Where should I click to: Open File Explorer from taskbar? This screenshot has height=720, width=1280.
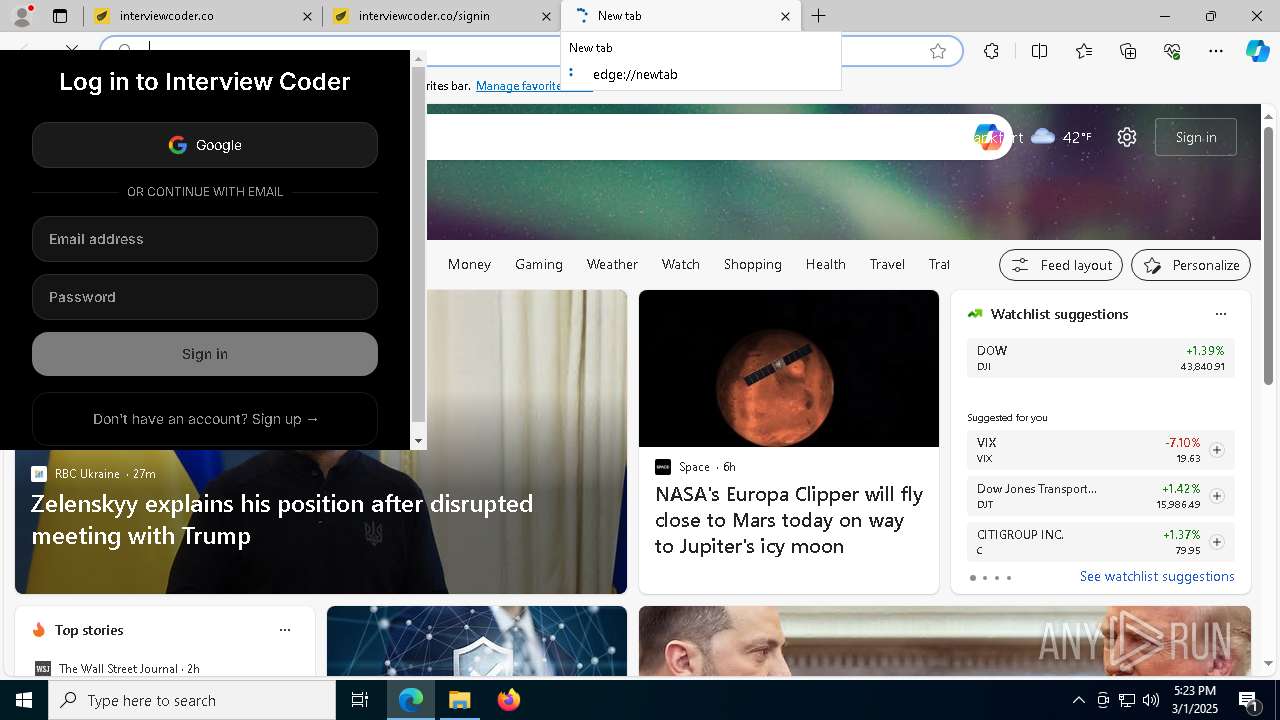pos(459,700)
